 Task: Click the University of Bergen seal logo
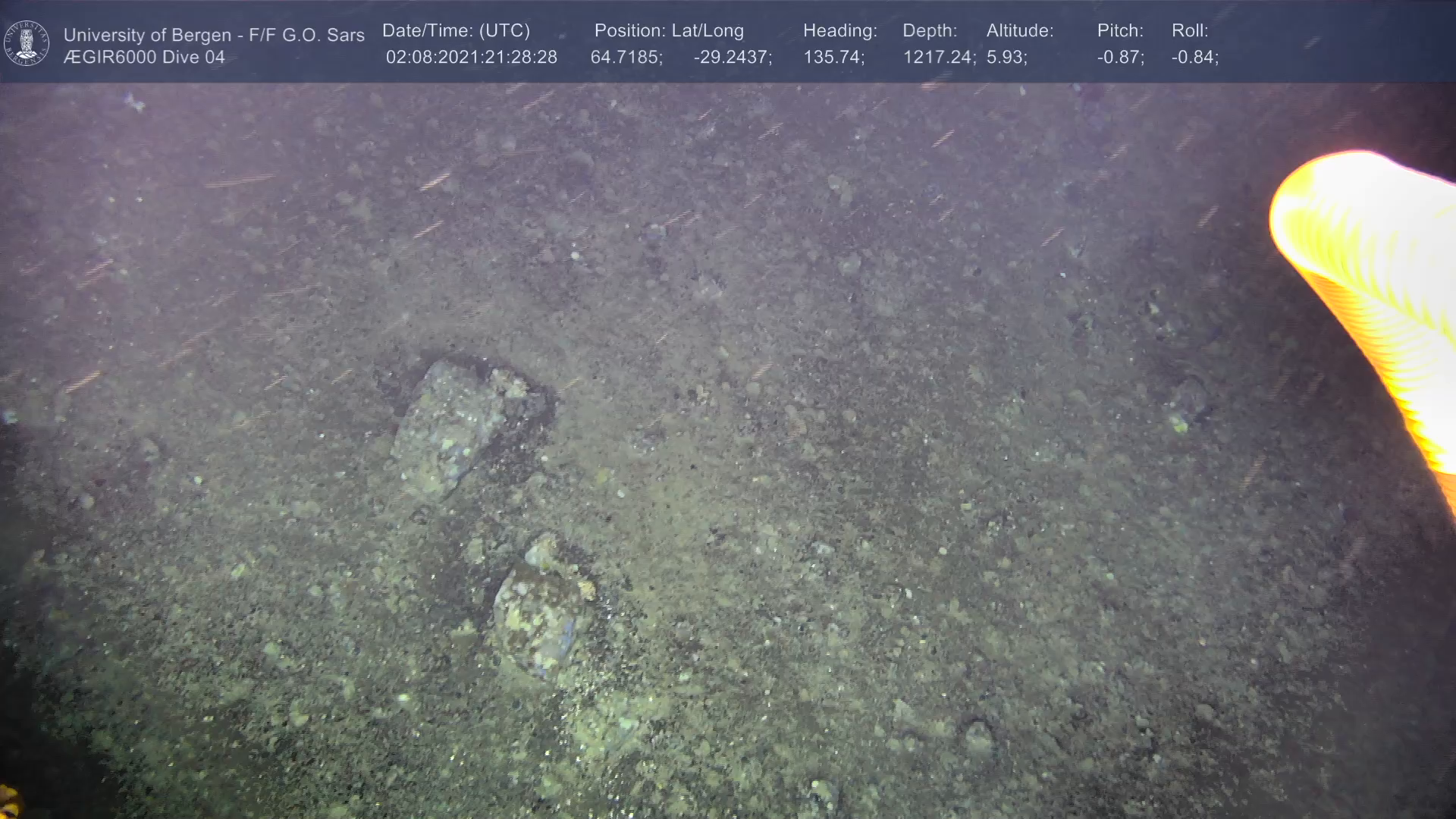27,43
